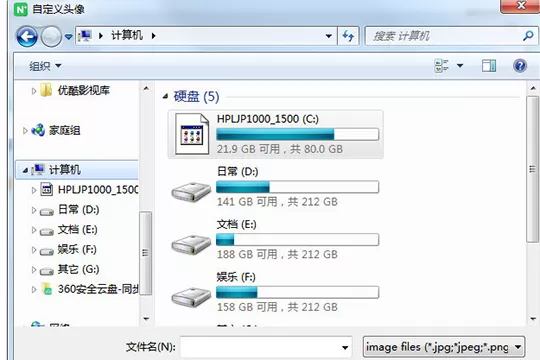Open the recent locations dropdown arrow
The image size is (540, 360).
point(69,36)
